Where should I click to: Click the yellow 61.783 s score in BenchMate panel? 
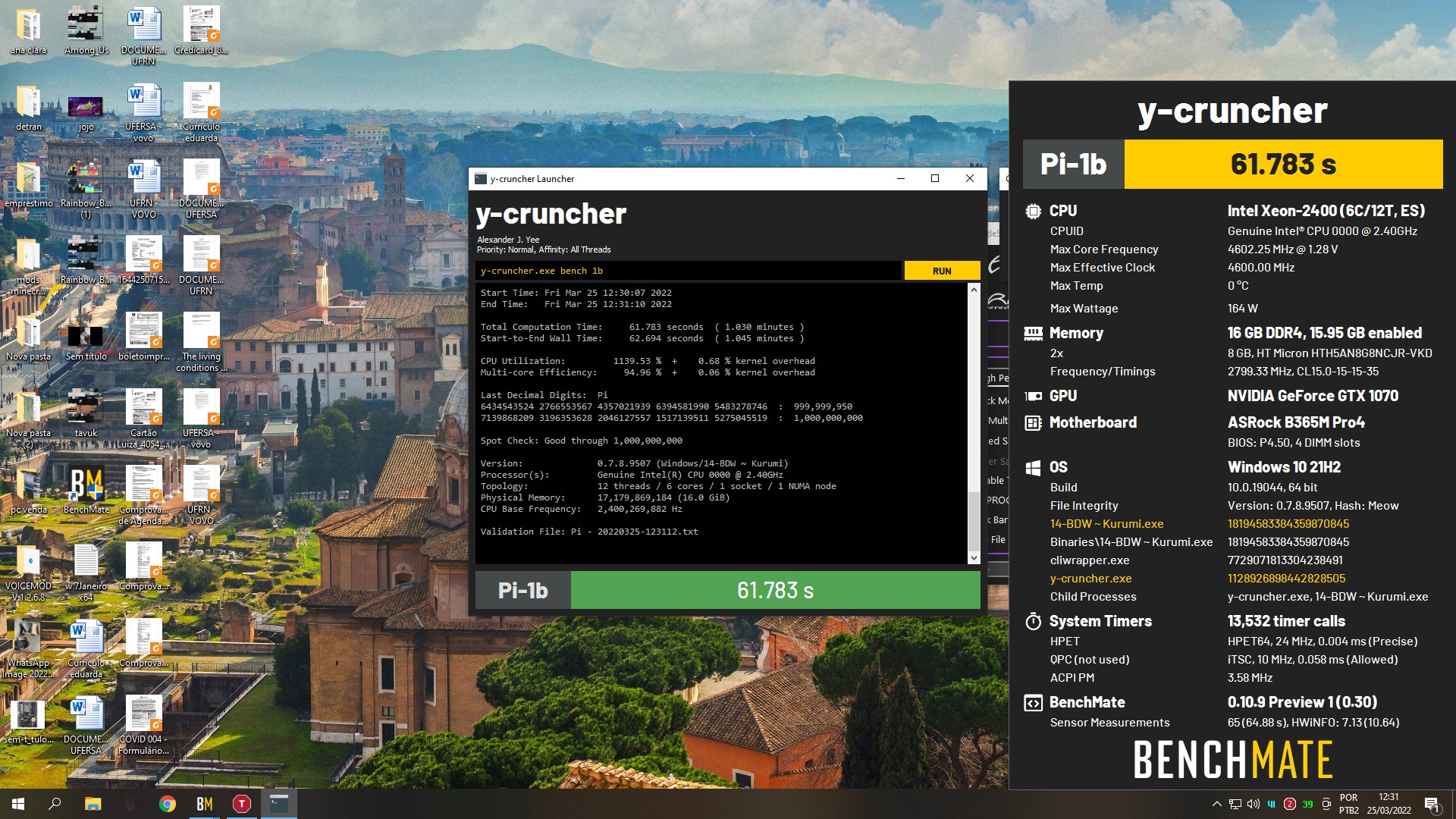point(1283,164)
